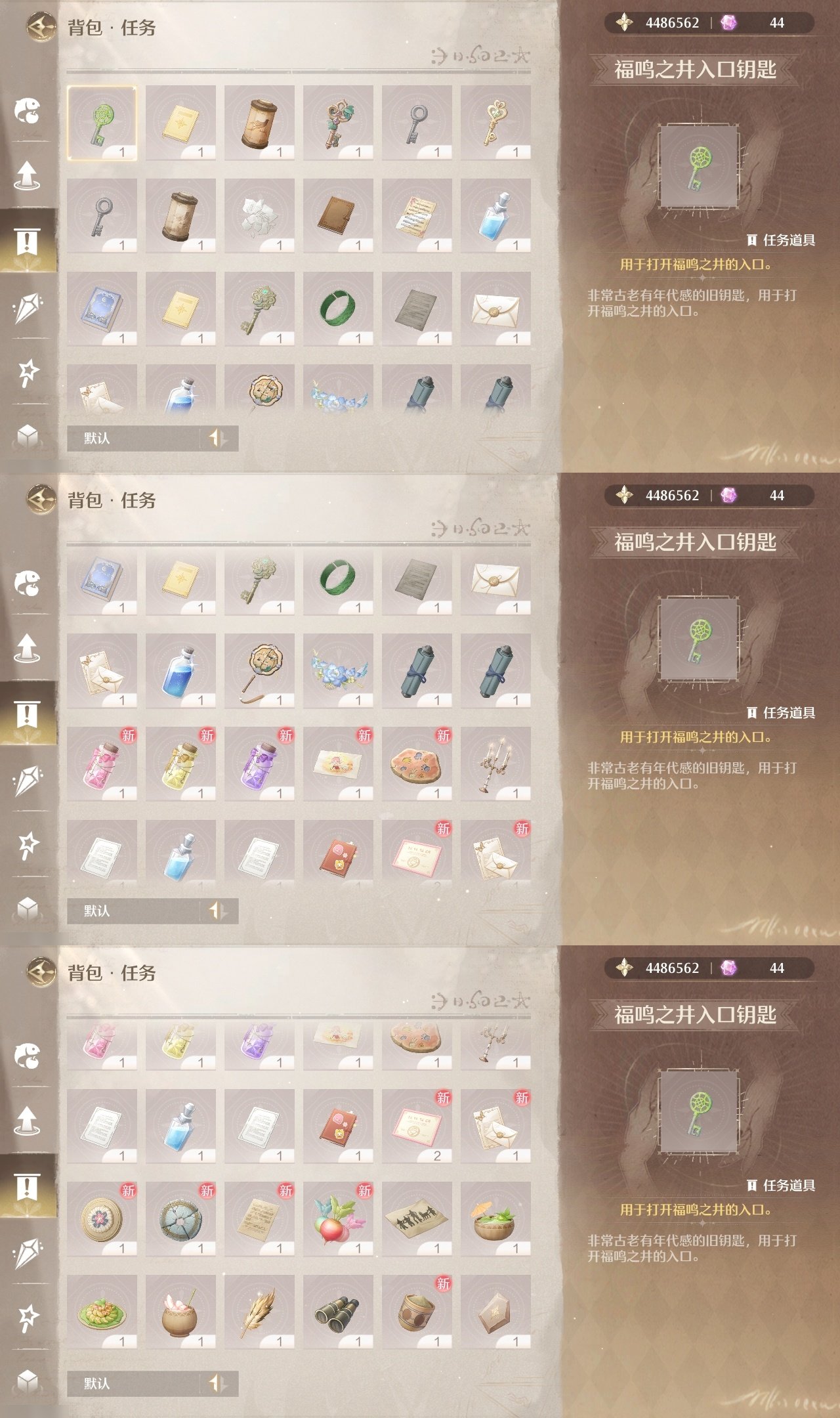Select the old parchment note marked 新
Image resolution: width=840 pixels, height=1418 pixels.
(259, 1219)
